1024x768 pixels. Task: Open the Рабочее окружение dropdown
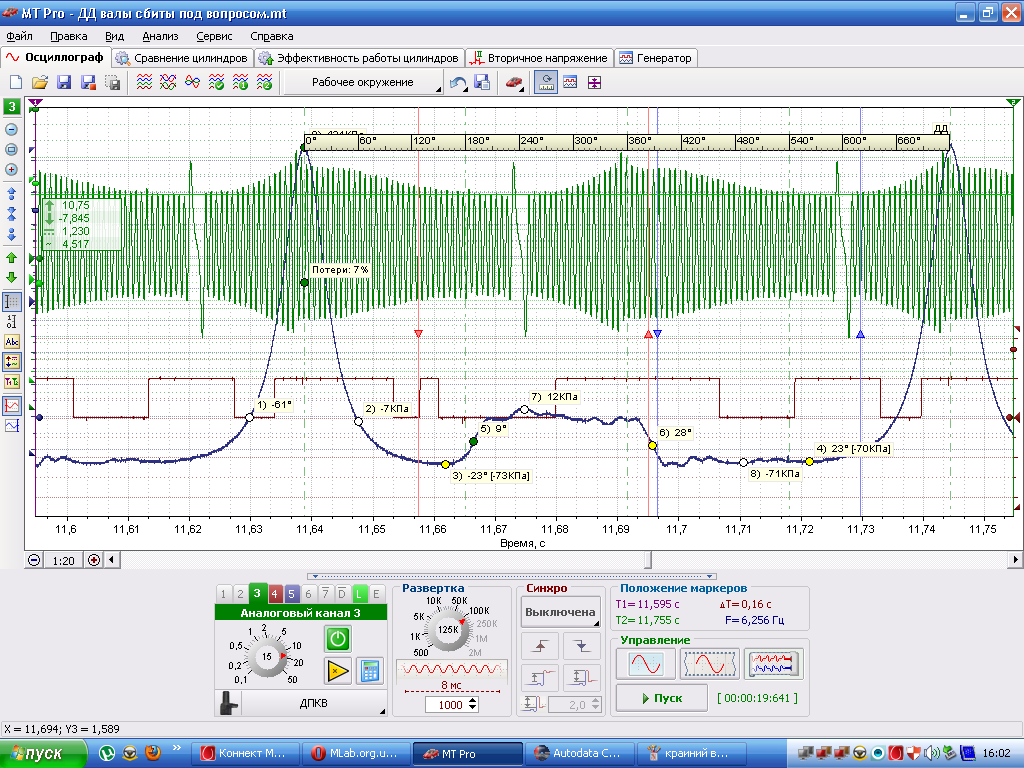[364, 82]
